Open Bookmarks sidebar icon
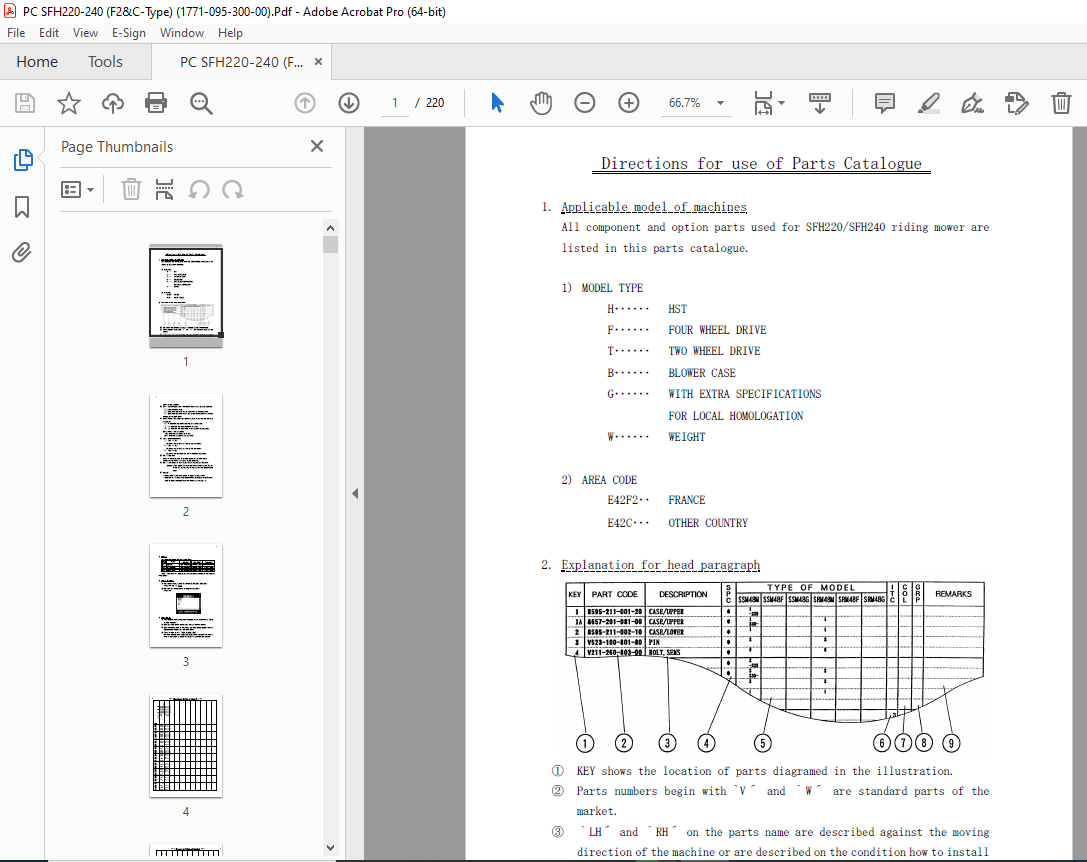The width and height of the screenshot is (1087, 862). tap(22, 207)
